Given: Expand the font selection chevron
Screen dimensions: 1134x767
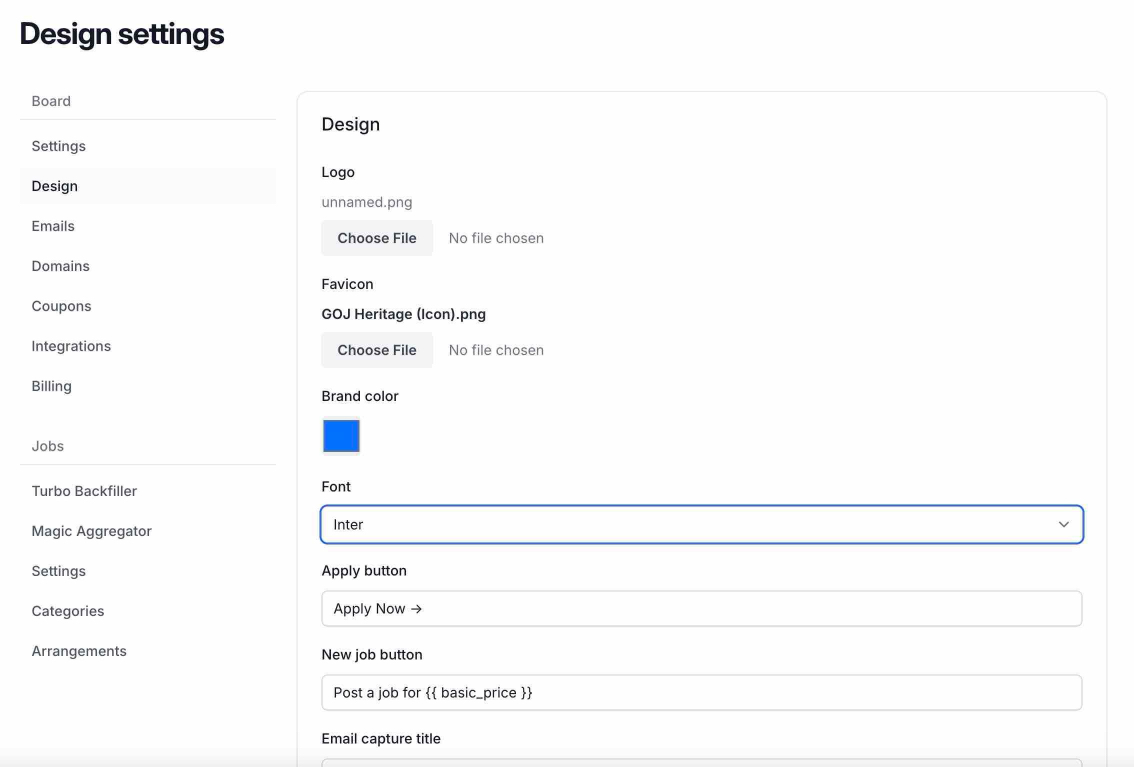Looking at the screenshot, I should coord(1063,524).
